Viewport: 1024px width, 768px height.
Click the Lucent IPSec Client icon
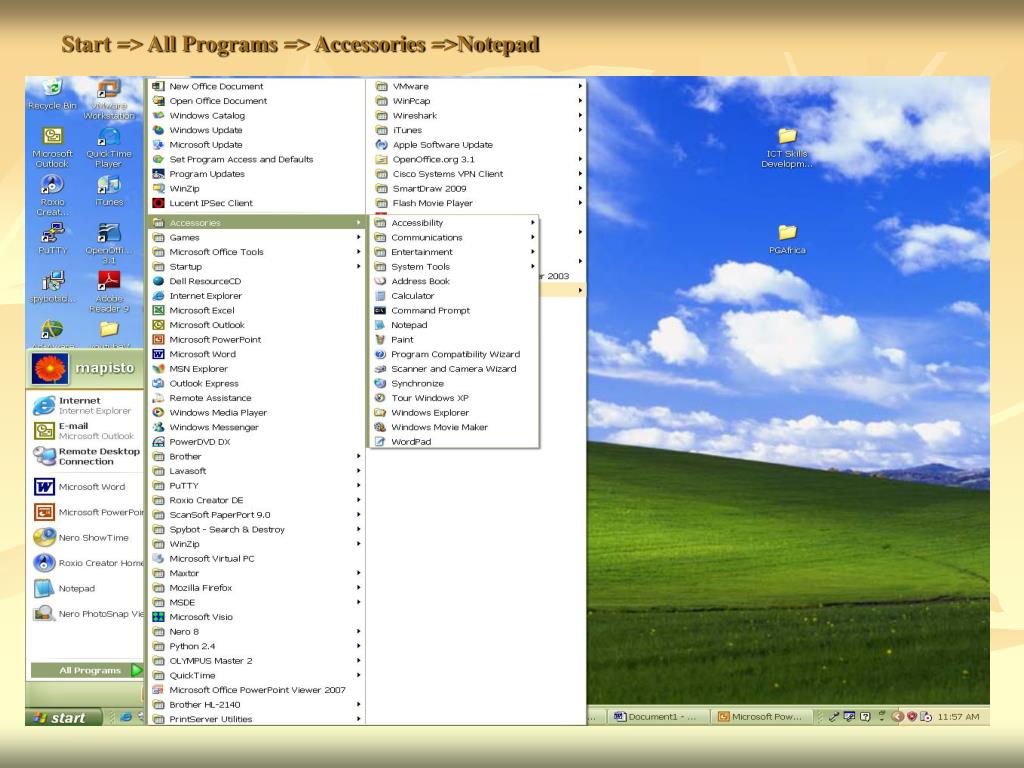[x=158, y=203]
